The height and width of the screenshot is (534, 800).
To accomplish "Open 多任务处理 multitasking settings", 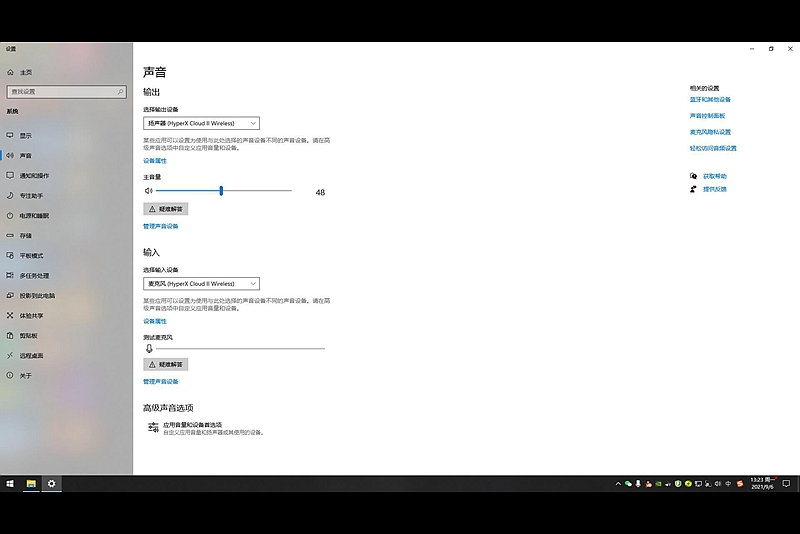I will point(34,276).
